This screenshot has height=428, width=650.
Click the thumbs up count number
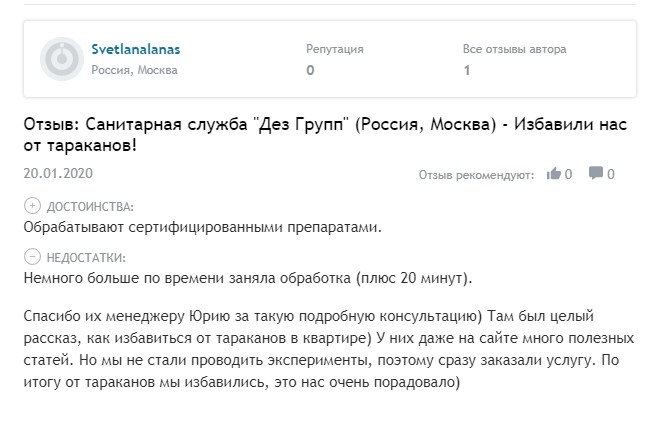point(569,174)
